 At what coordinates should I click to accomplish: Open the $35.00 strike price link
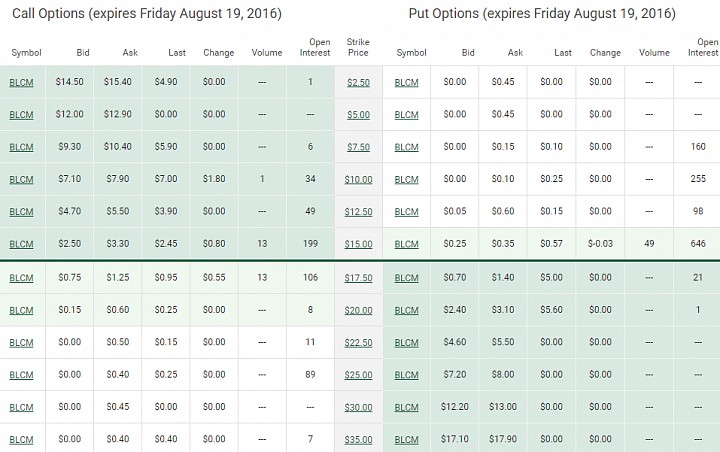point(358,440)
